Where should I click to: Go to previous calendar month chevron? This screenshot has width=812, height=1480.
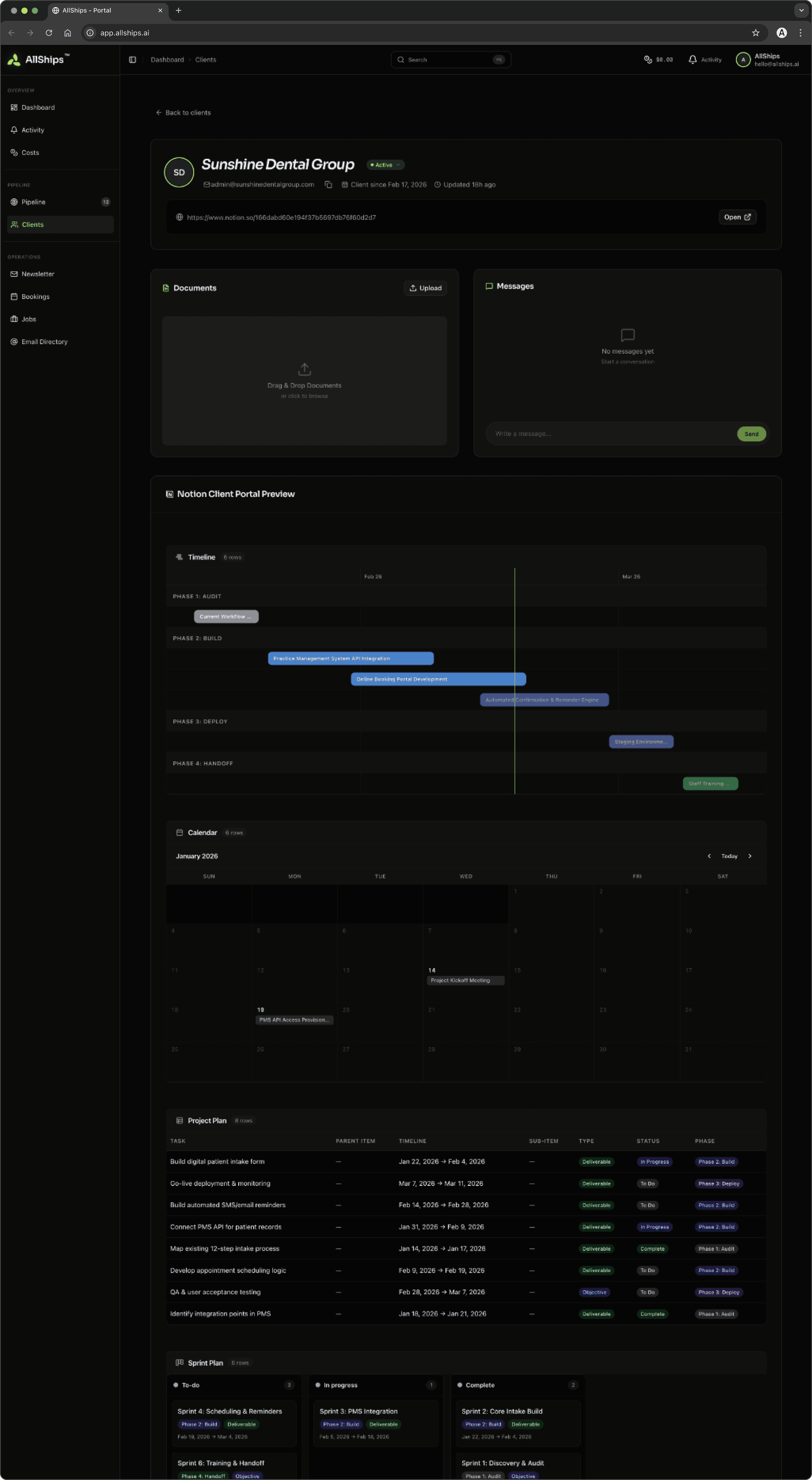709,856
